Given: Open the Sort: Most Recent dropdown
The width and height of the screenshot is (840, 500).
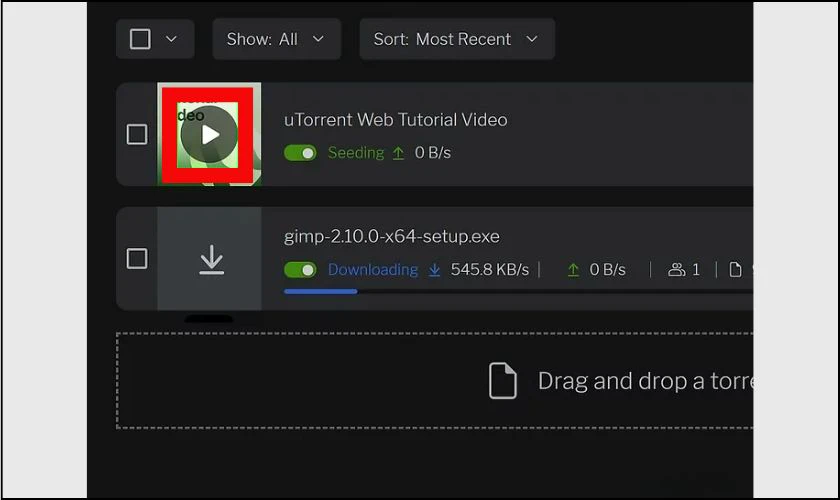Looking at the screenshot, I should pyautogui.click(x=457, y=39).
